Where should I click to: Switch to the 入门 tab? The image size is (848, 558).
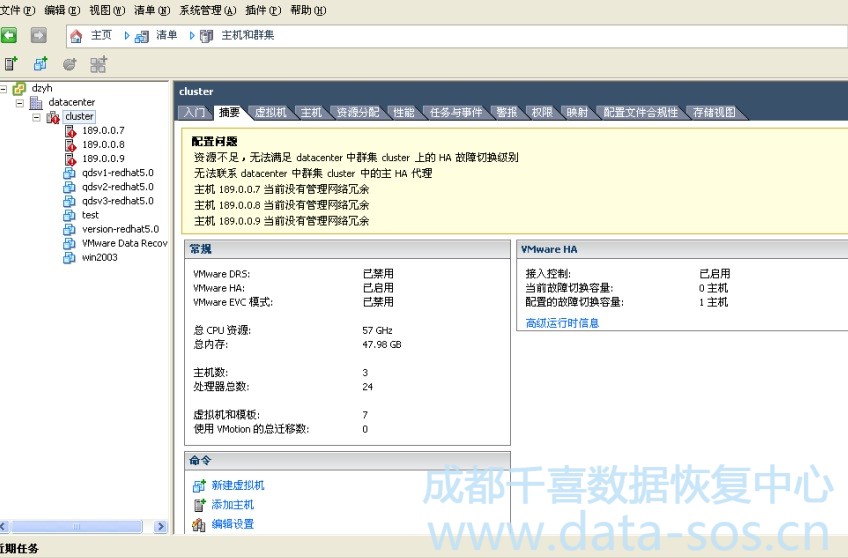click(x=194, y=112)
